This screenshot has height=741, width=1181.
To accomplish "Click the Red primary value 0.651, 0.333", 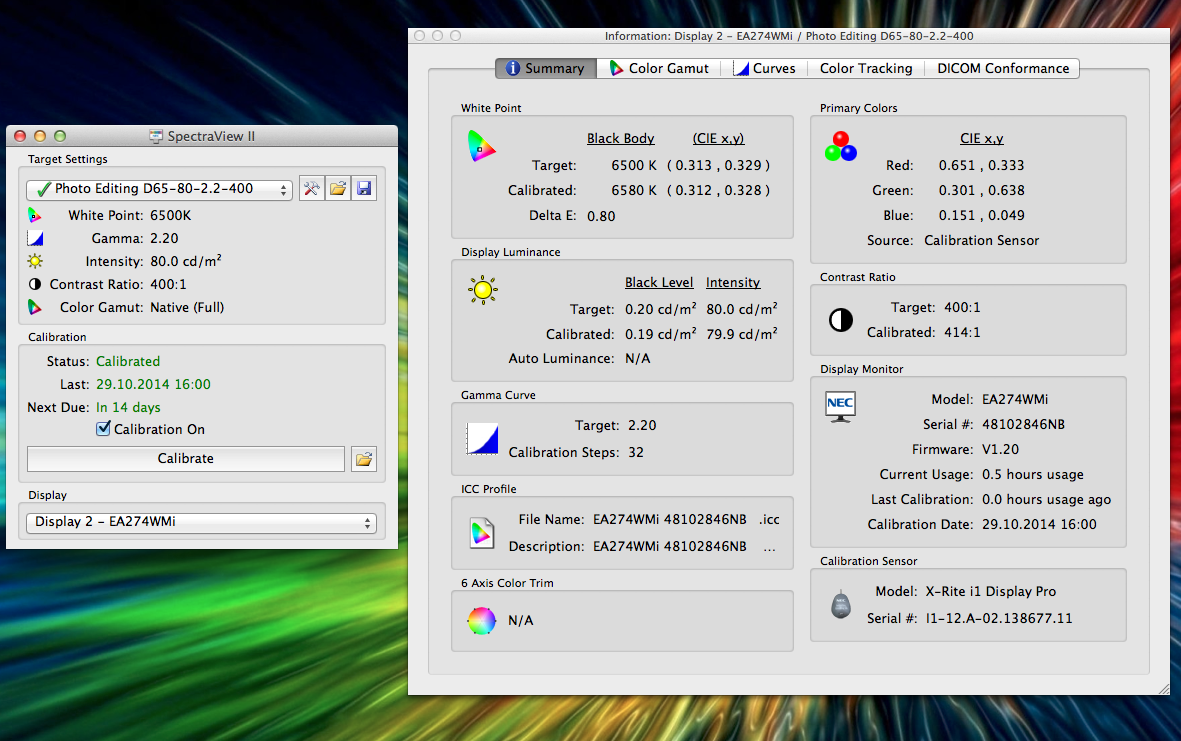I will click(981, 166).
